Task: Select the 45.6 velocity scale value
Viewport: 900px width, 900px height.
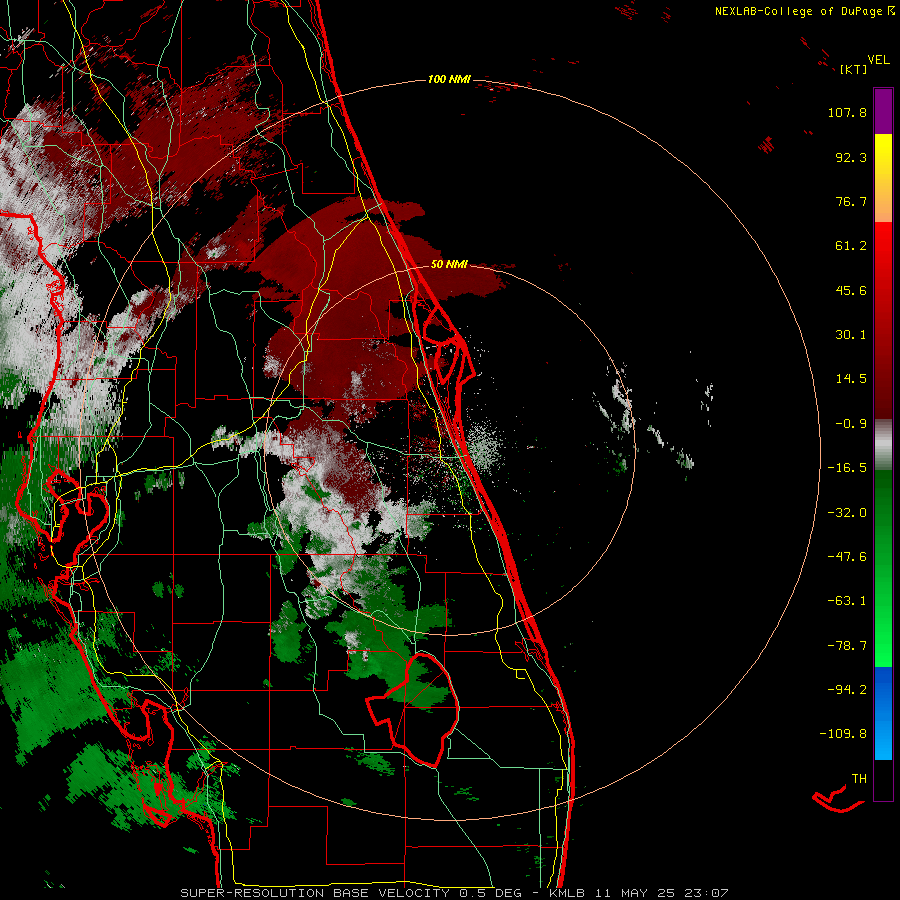Action: click(x=851, y=290)
